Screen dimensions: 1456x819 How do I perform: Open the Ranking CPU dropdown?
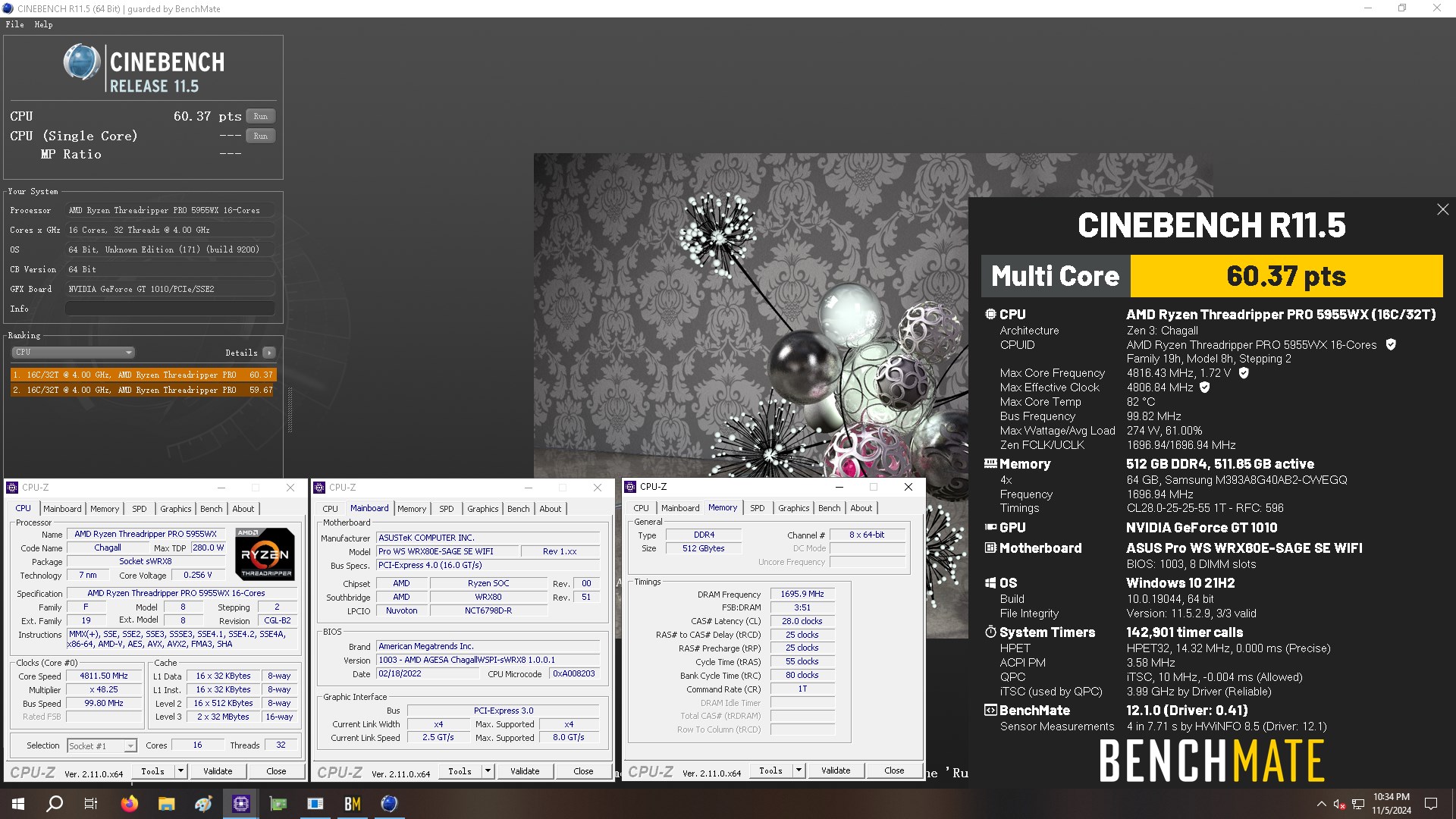[74, 352]
